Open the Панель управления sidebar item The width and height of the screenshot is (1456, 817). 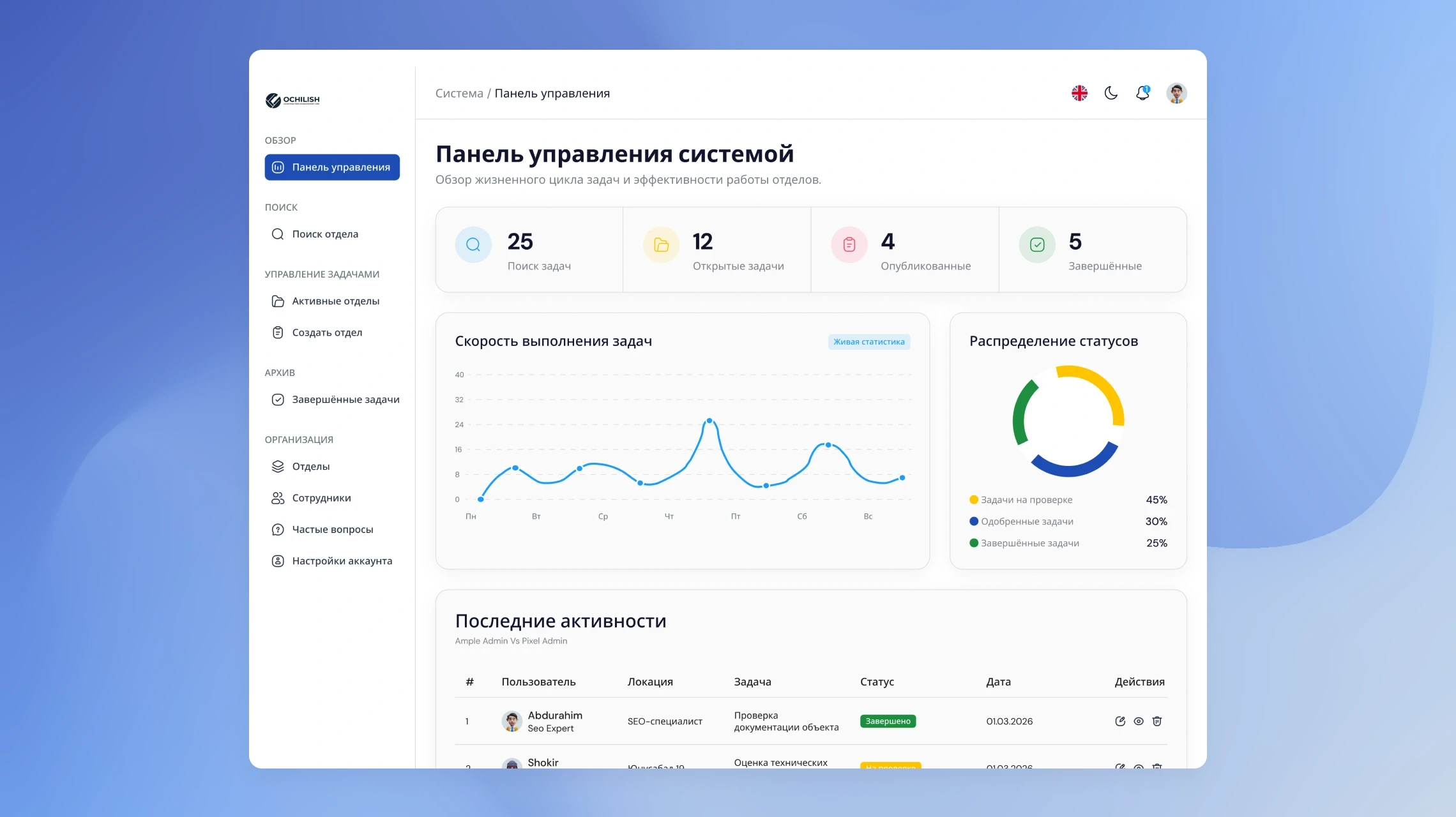tap(332, 167)
